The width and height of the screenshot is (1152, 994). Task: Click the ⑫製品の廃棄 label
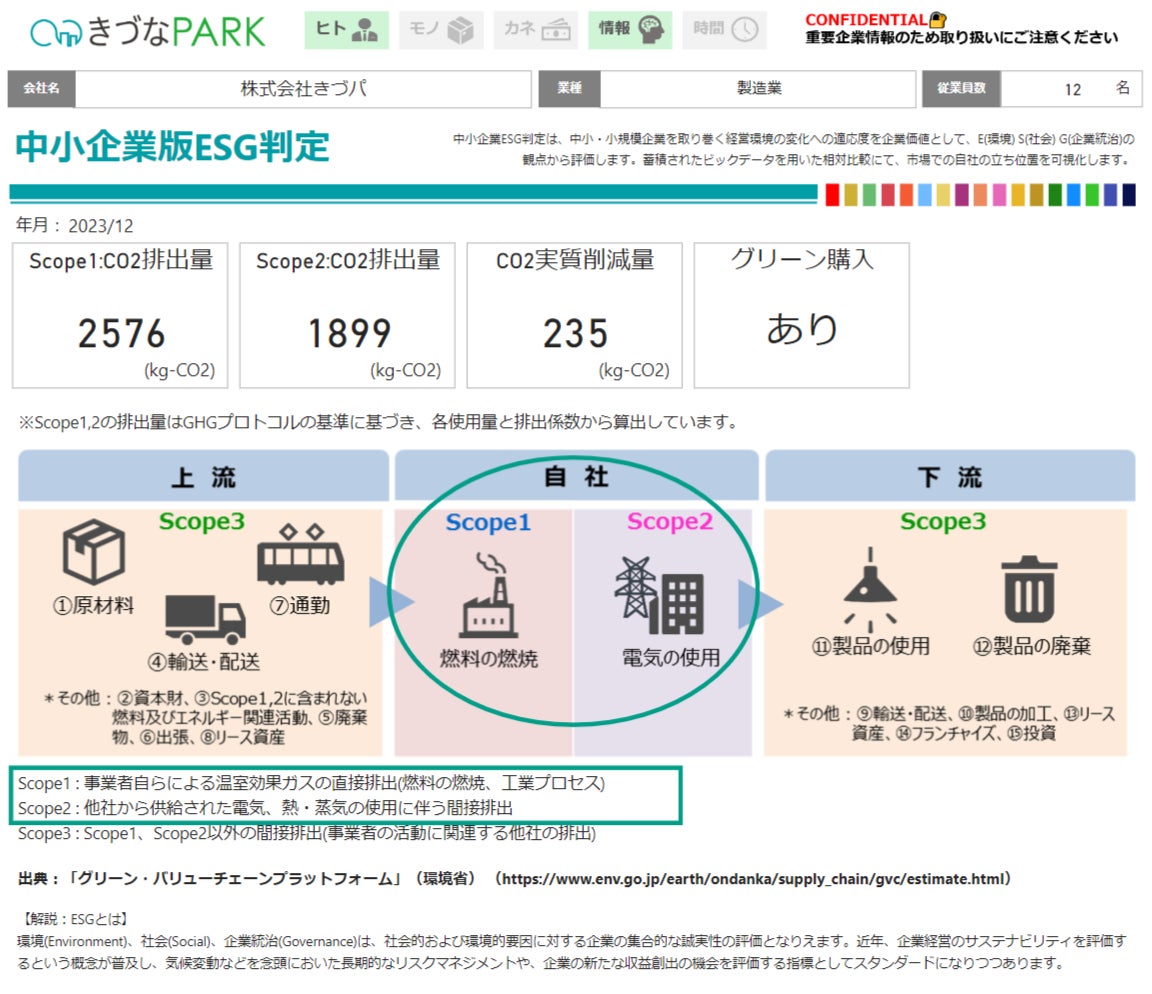pyautogui.click(x=1032, y=646)
